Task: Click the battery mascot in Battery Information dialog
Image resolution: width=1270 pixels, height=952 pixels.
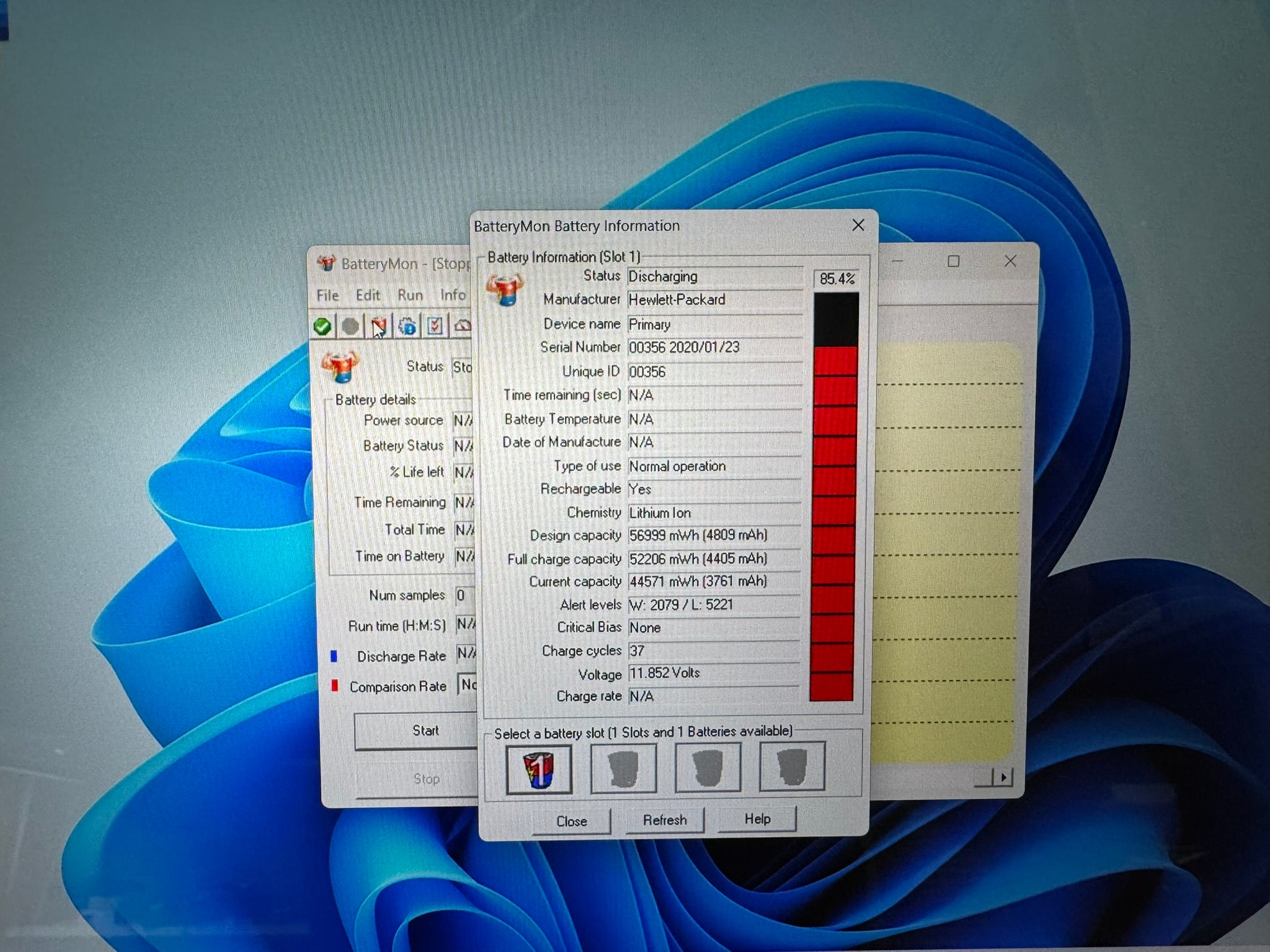Action: 505,290
